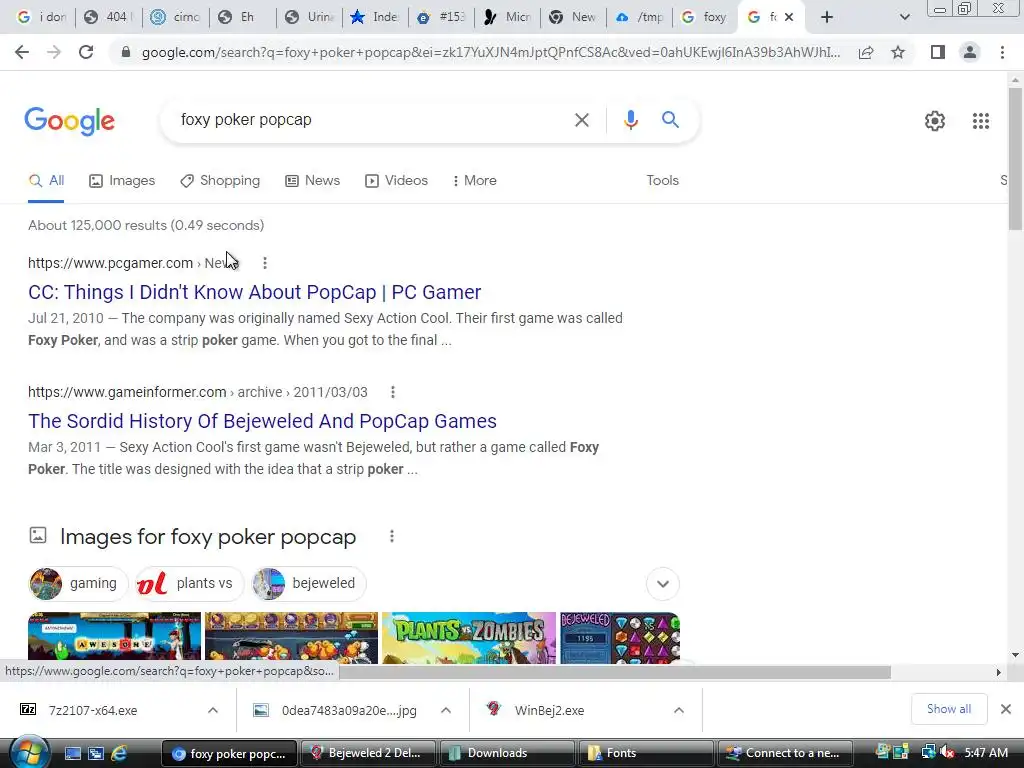
Task: Expand the 0dea7483a09a20e jpg download options
Action: [445, 710]
